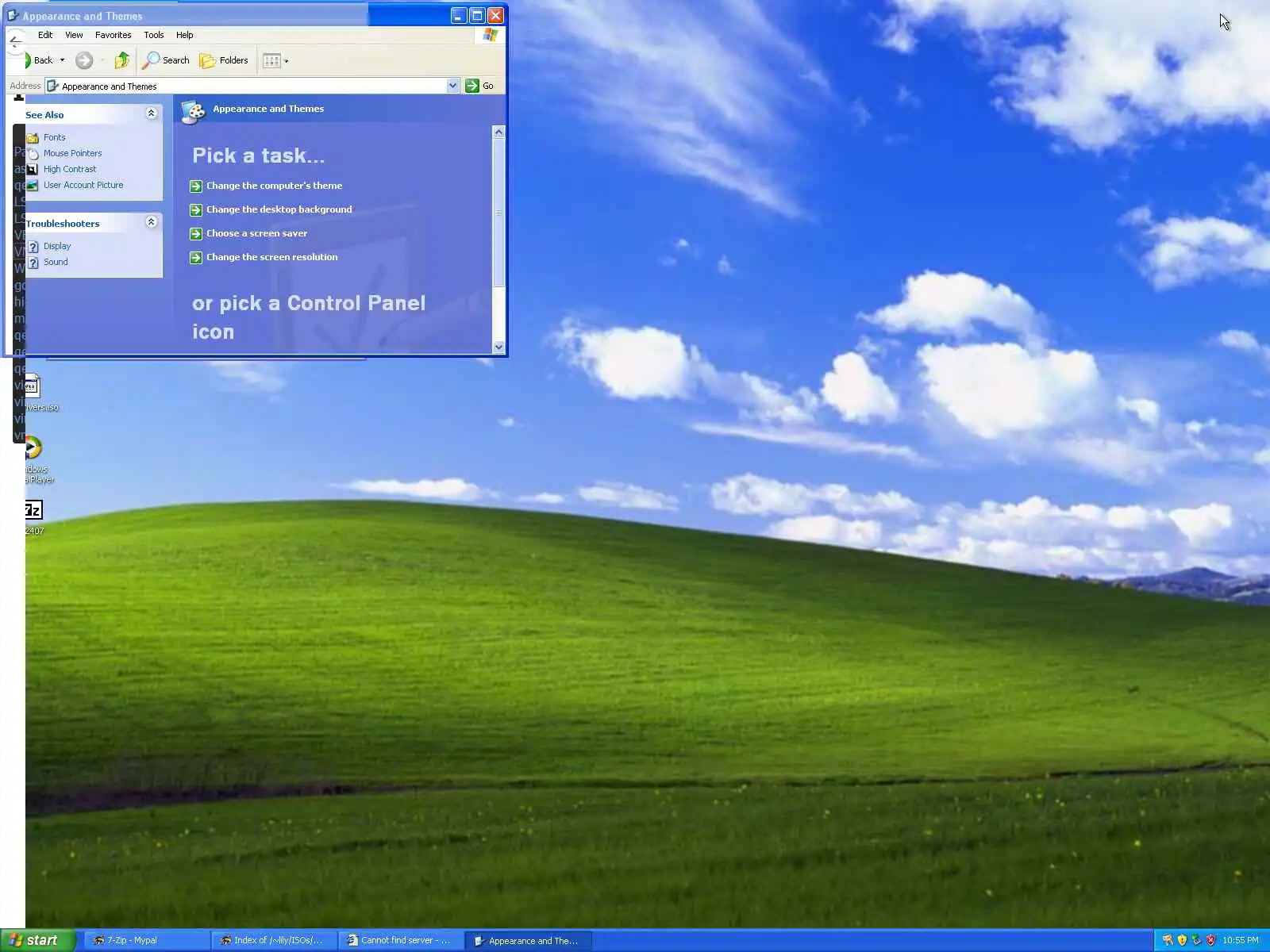Open the Edit menu
1270x952 pixels.
(45, 35)
